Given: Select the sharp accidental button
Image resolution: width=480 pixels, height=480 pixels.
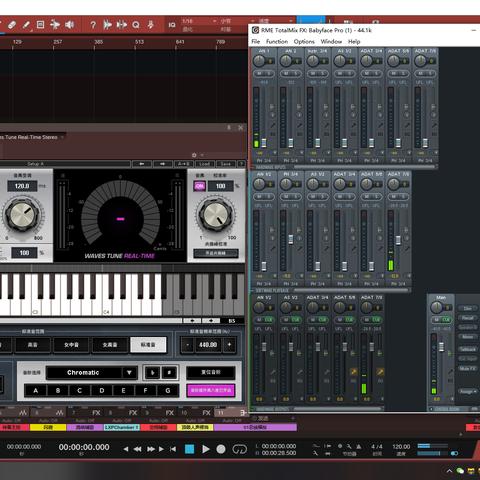Looking at the screenshot, I should click(x=169, y=372).
